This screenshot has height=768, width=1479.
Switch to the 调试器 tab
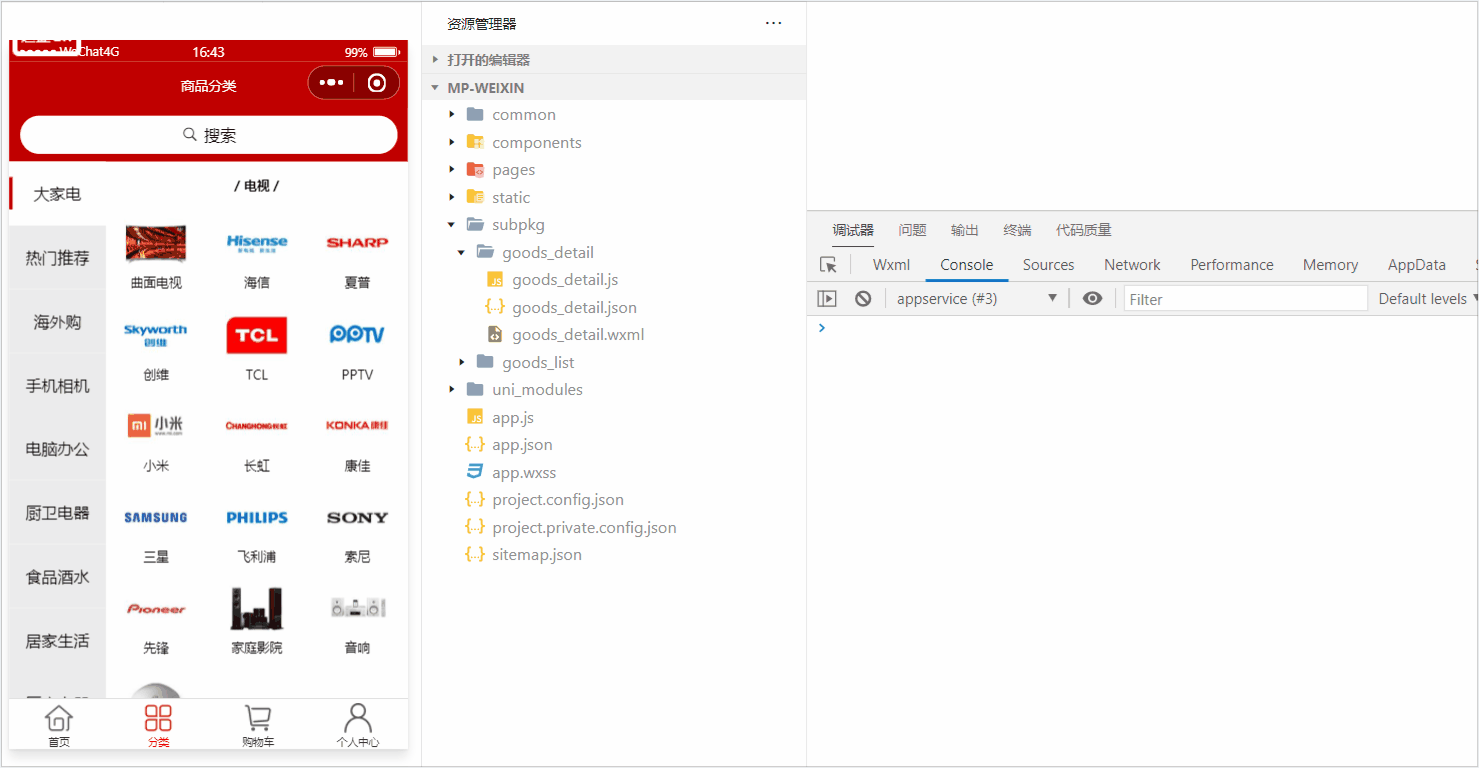[853, 230]
